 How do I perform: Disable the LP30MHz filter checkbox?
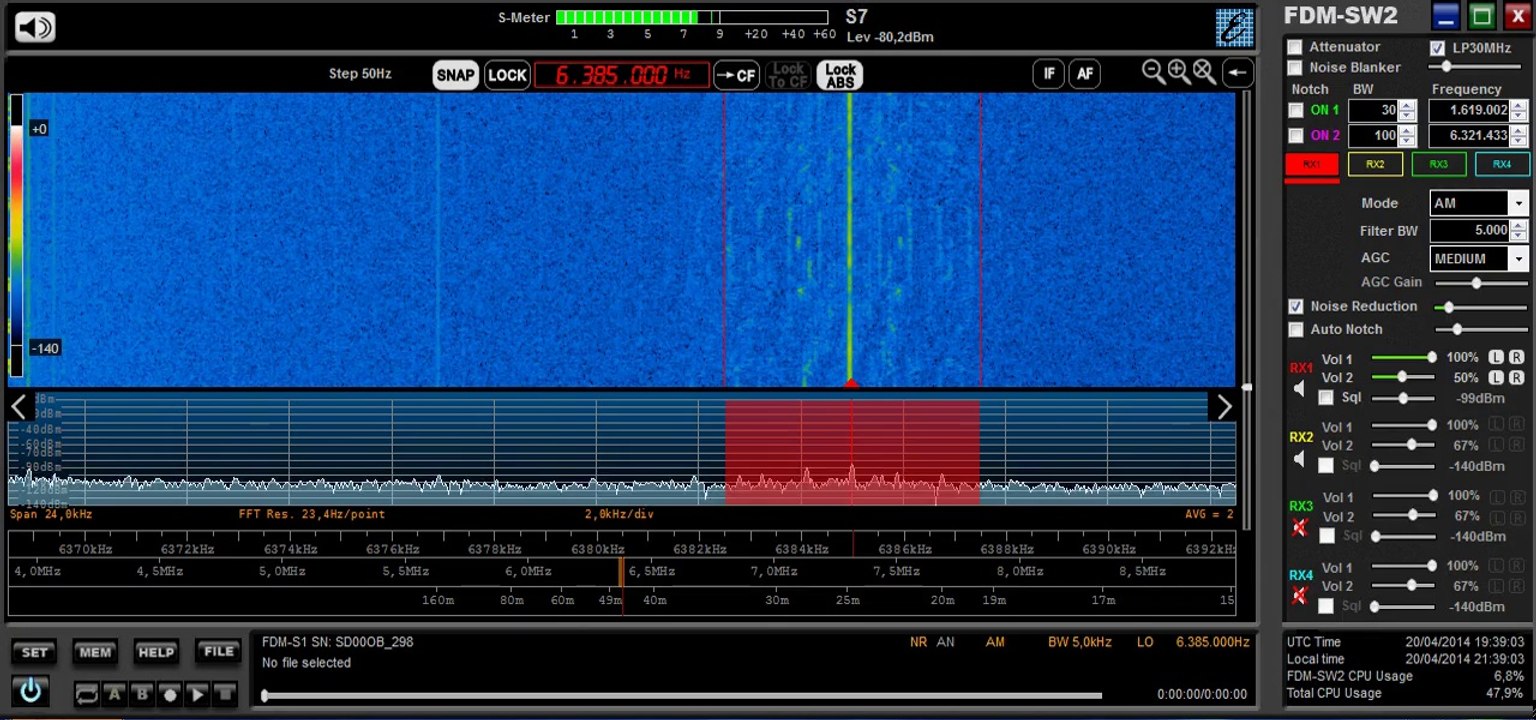(1437, 48)
